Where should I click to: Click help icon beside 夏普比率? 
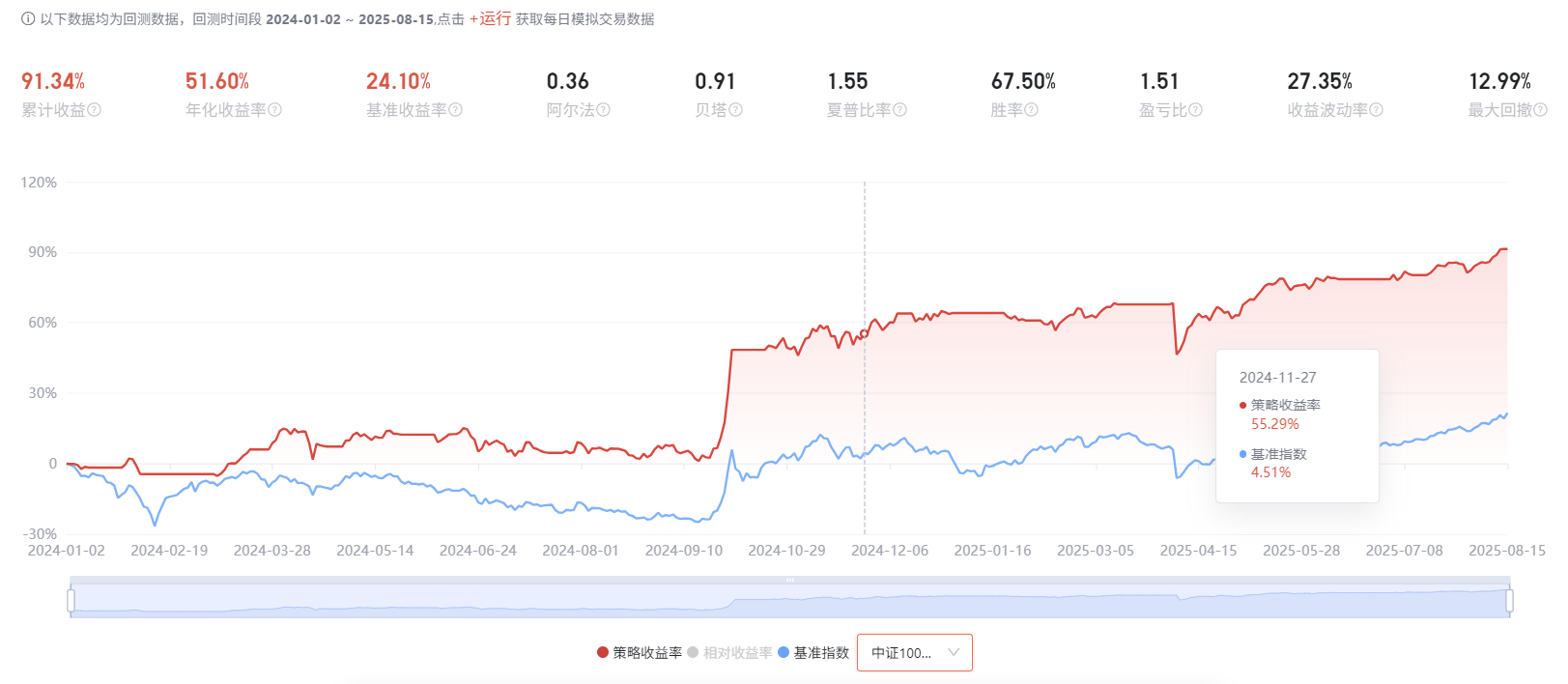pos(900,110)
